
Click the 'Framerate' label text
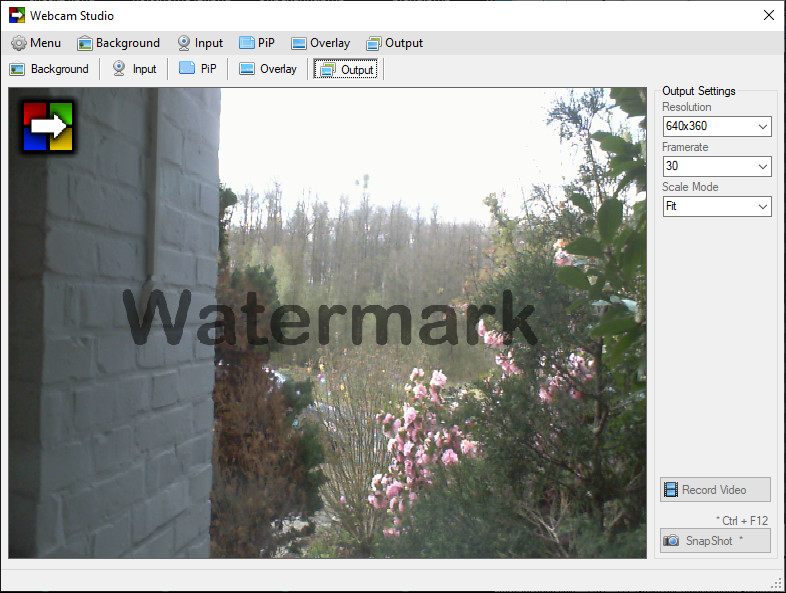[685, 147]
